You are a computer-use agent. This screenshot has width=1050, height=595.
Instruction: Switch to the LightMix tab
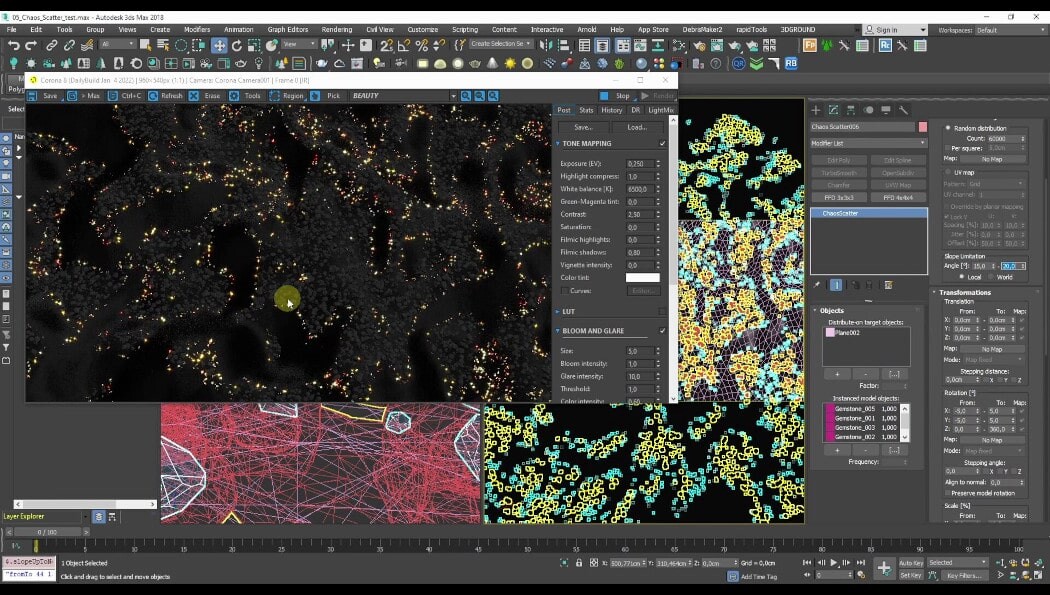[x=660, y=110]
